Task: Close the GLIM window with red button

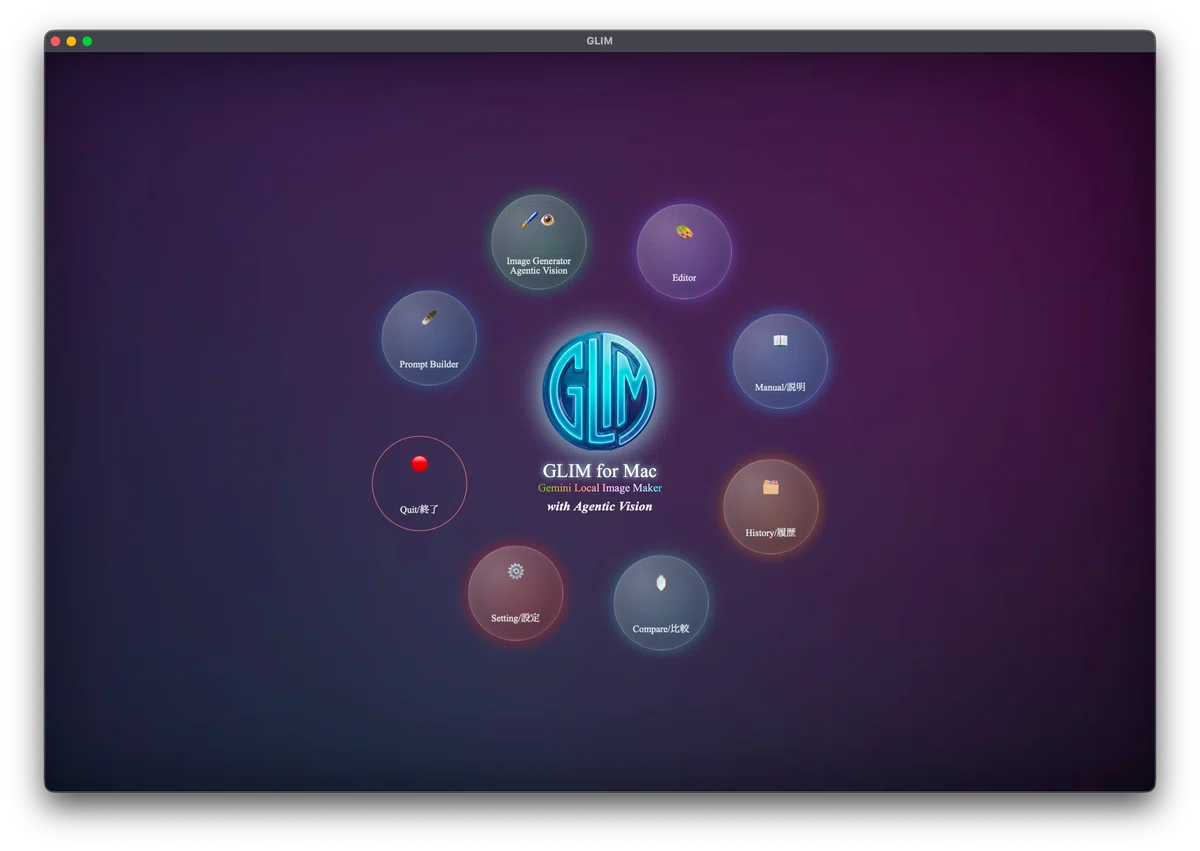Action: point(56,41)
